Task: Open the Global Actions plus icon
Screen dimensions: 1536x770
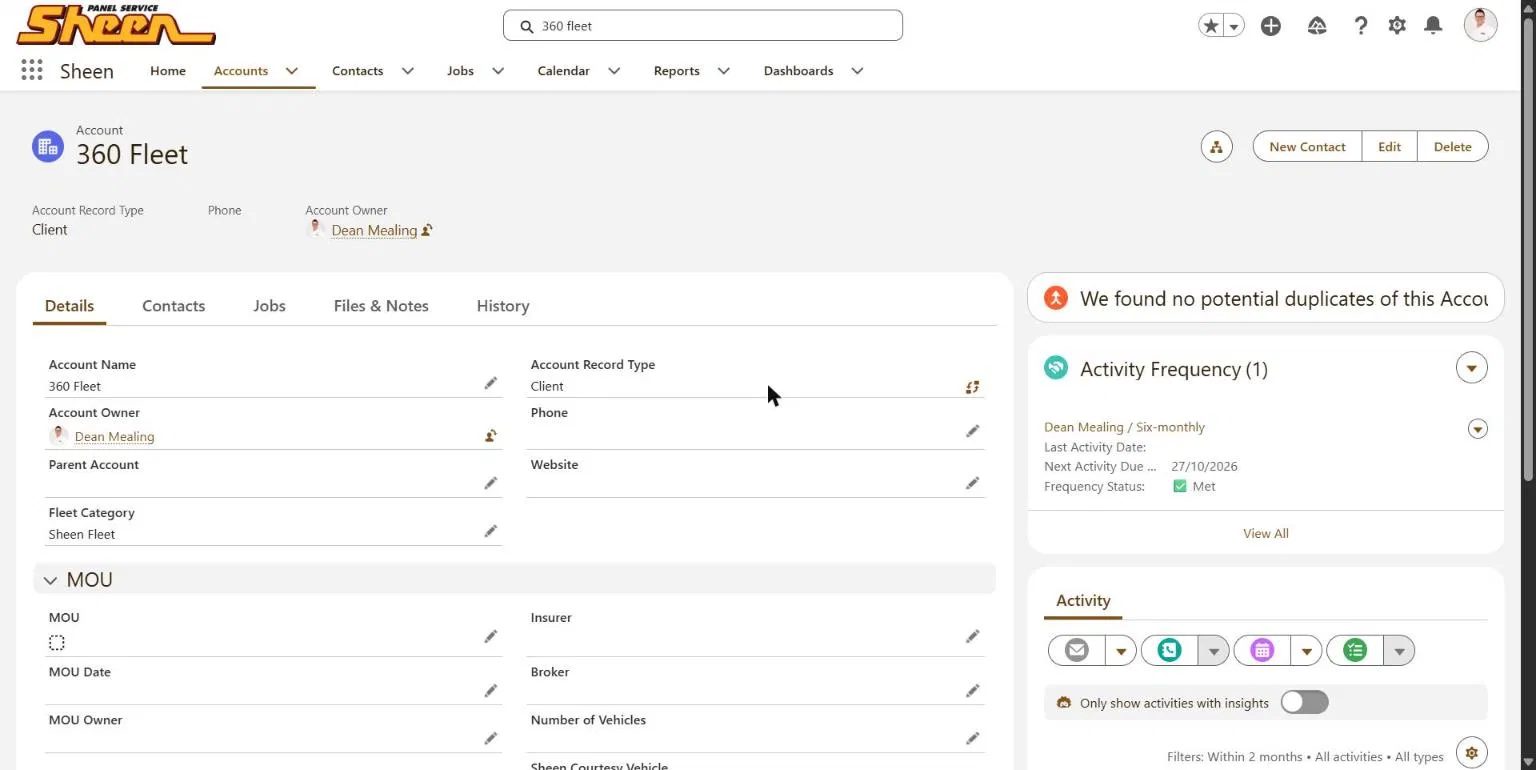Action: (x=1271, y=26)
